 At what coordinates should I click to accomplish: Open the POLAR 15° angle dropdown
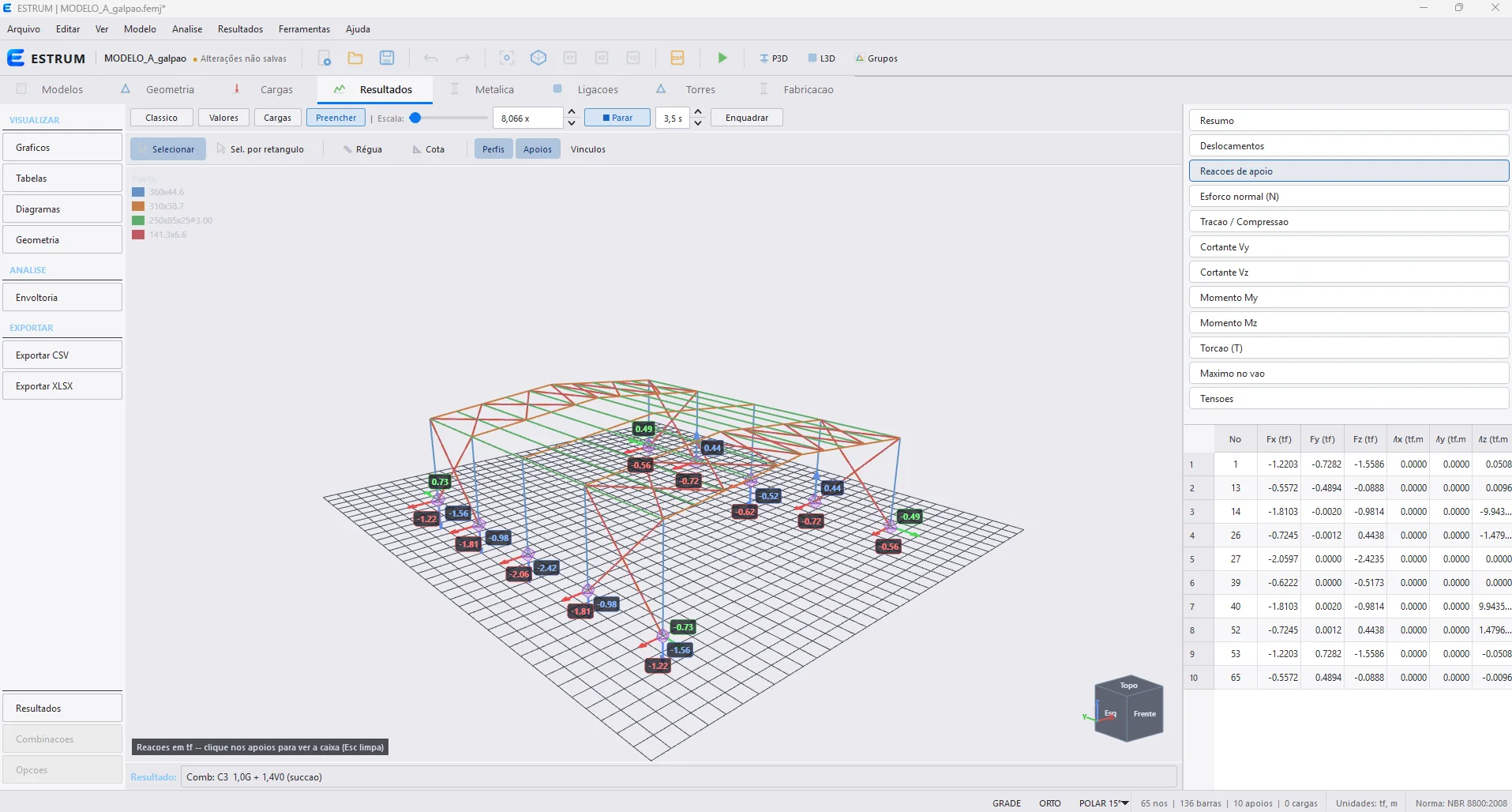click(x=1103, y=803)
